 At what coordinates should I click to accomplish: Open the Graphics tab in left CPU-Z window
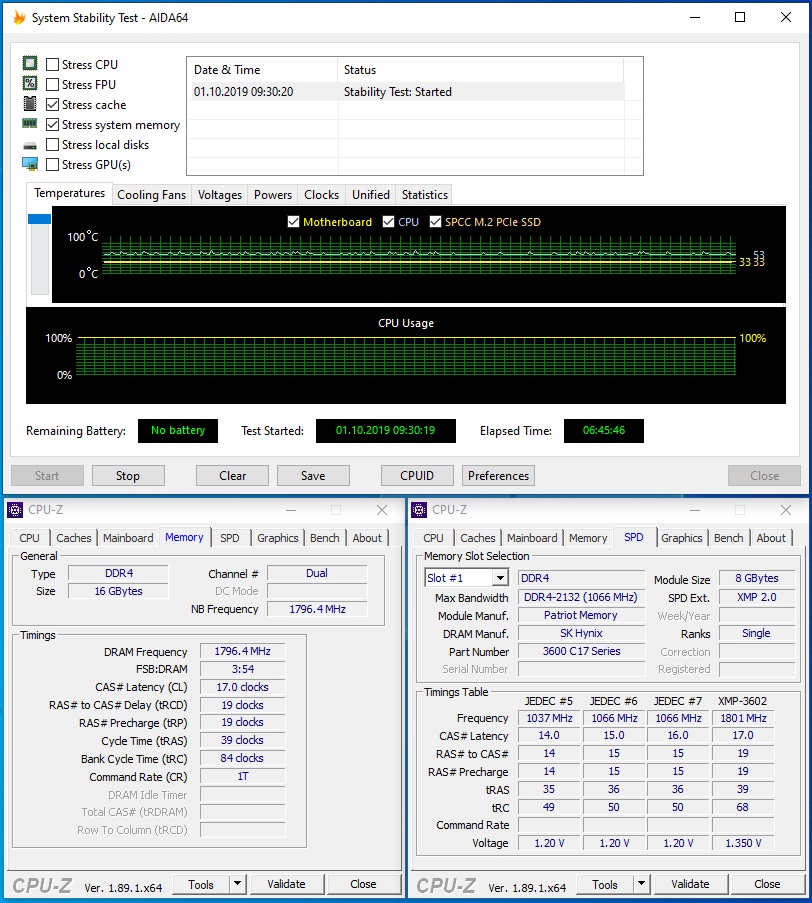(x=278, y=538)
